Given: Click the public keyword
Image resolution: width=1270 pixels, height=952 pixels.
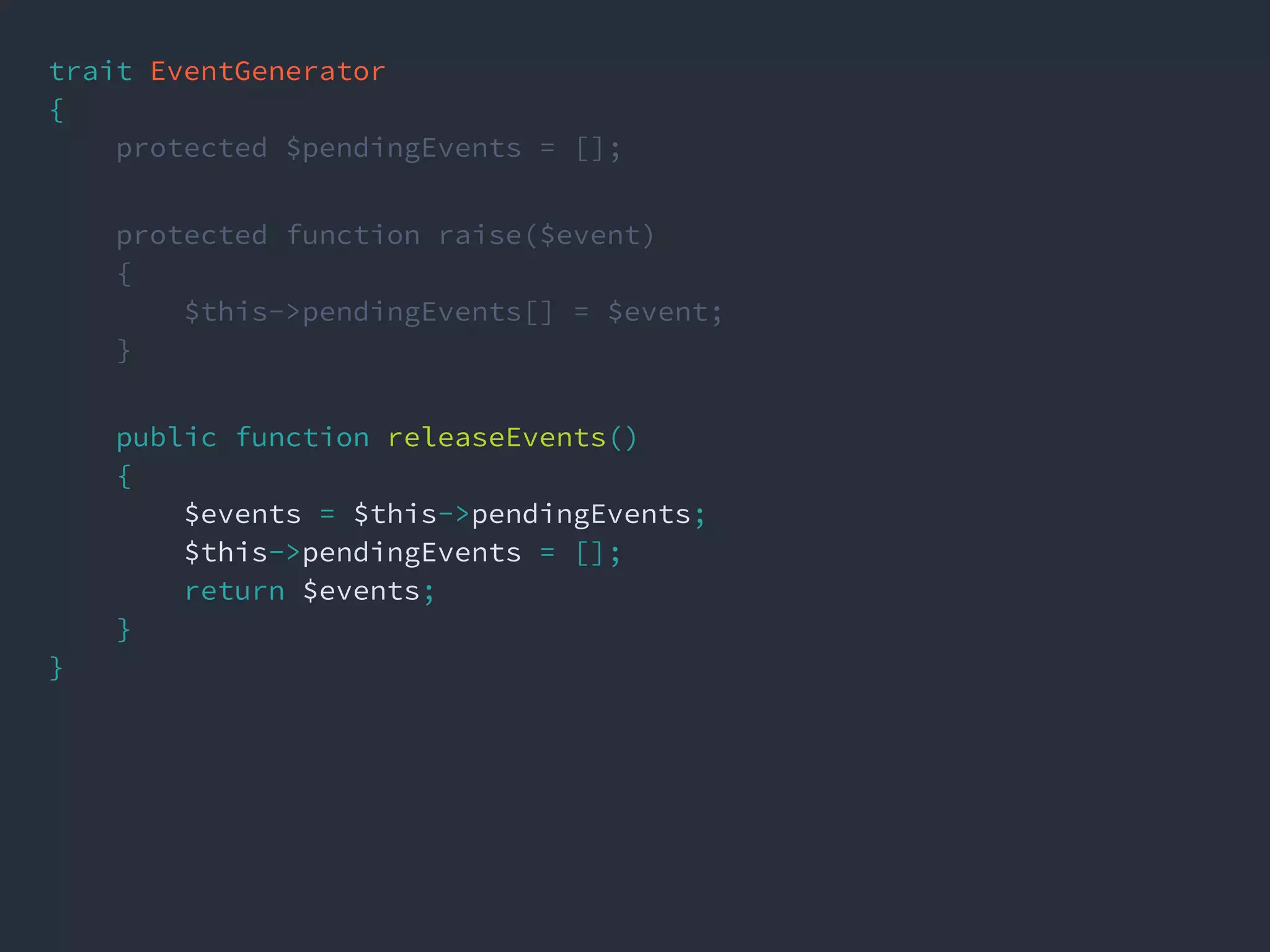Looking at the screenshot, I should pos(167,438).
